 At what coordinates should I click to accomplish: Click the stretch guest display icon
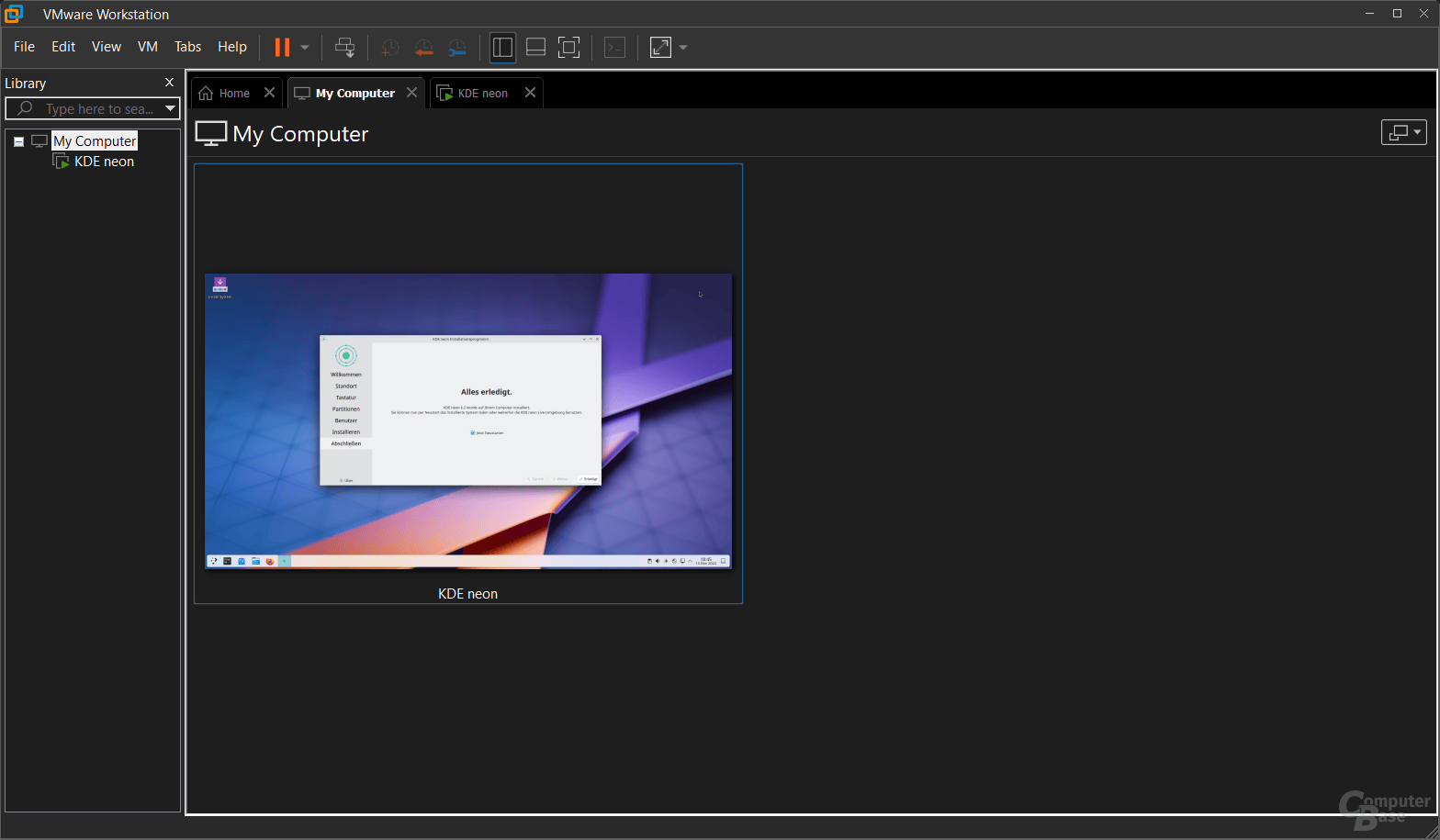661,48
